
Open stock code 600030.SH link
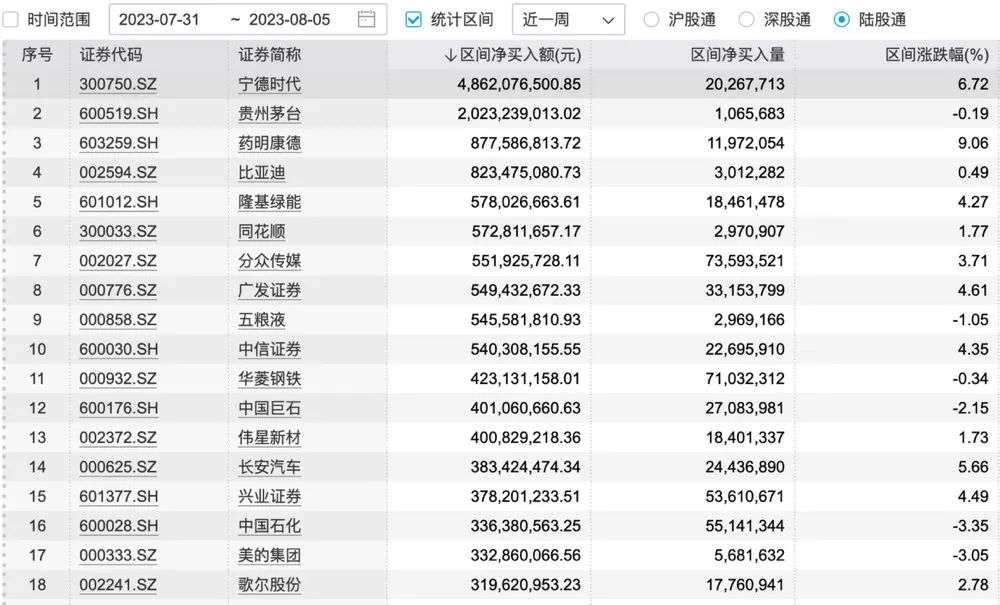point(119,349)
